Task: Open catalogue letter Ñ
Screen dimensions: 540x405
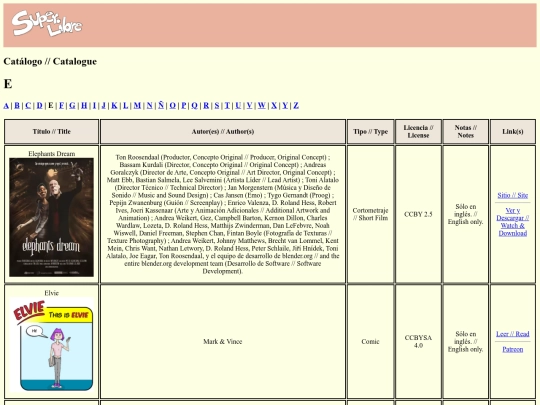Action: [161, 105]
